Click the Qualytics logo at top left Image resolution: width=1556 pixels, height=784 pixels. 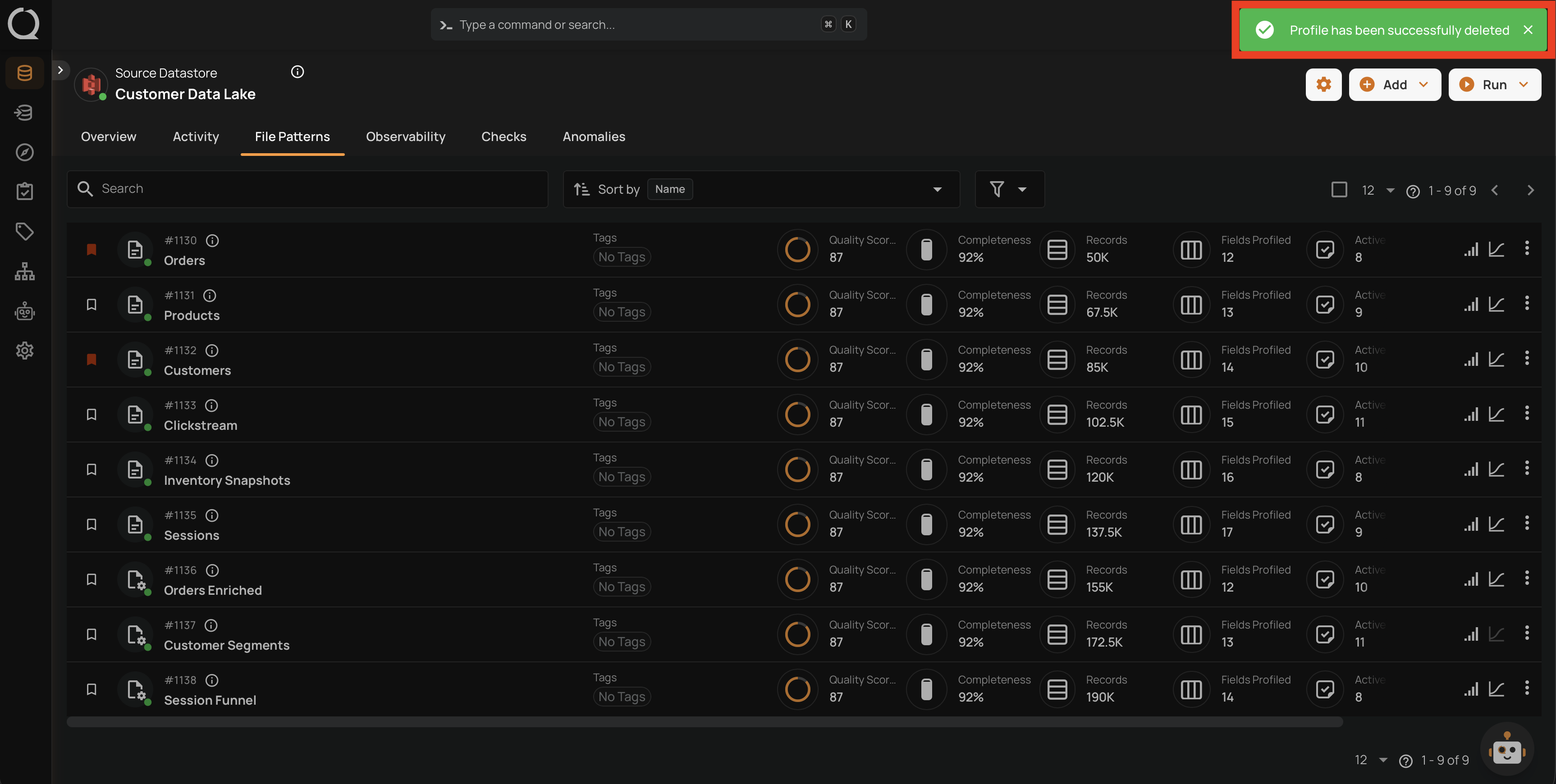point(24,24)
